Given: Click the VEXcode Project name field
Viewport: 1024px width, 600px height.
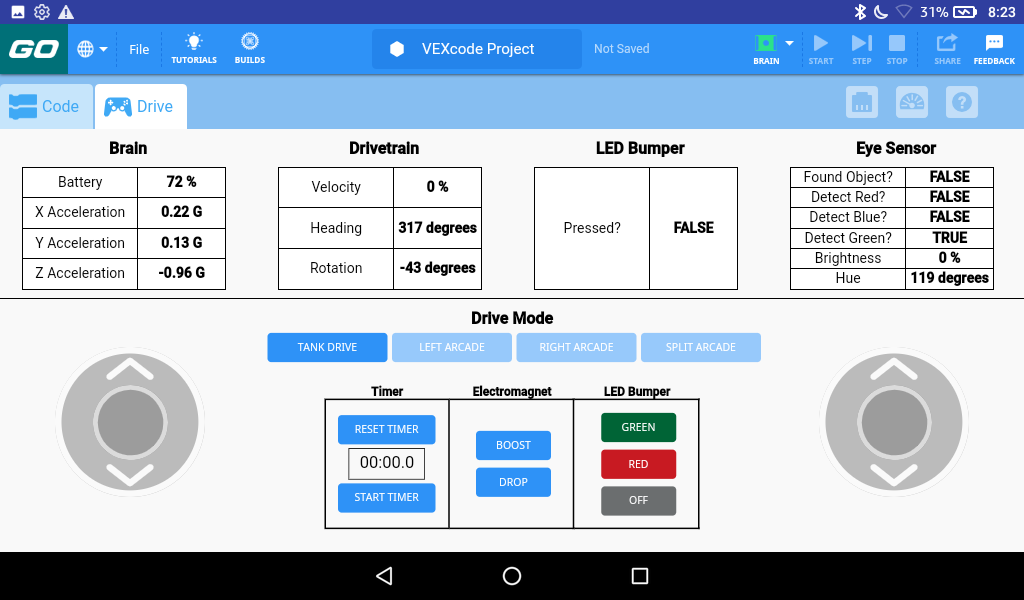Looking at the screenshot, I should tap(476, 48).
